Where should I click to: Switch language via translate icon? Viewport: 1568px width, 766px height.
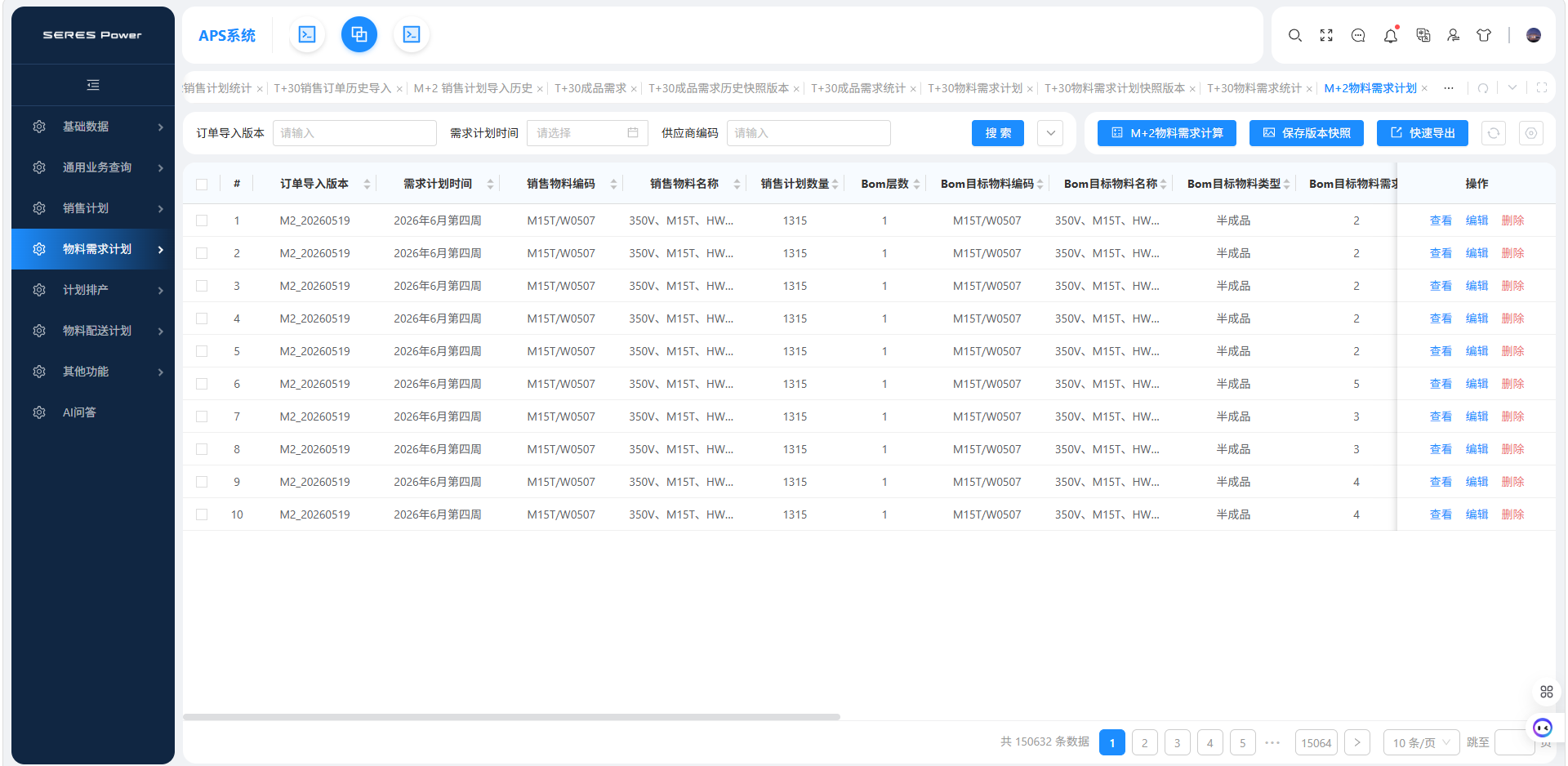coord(1423,35)
